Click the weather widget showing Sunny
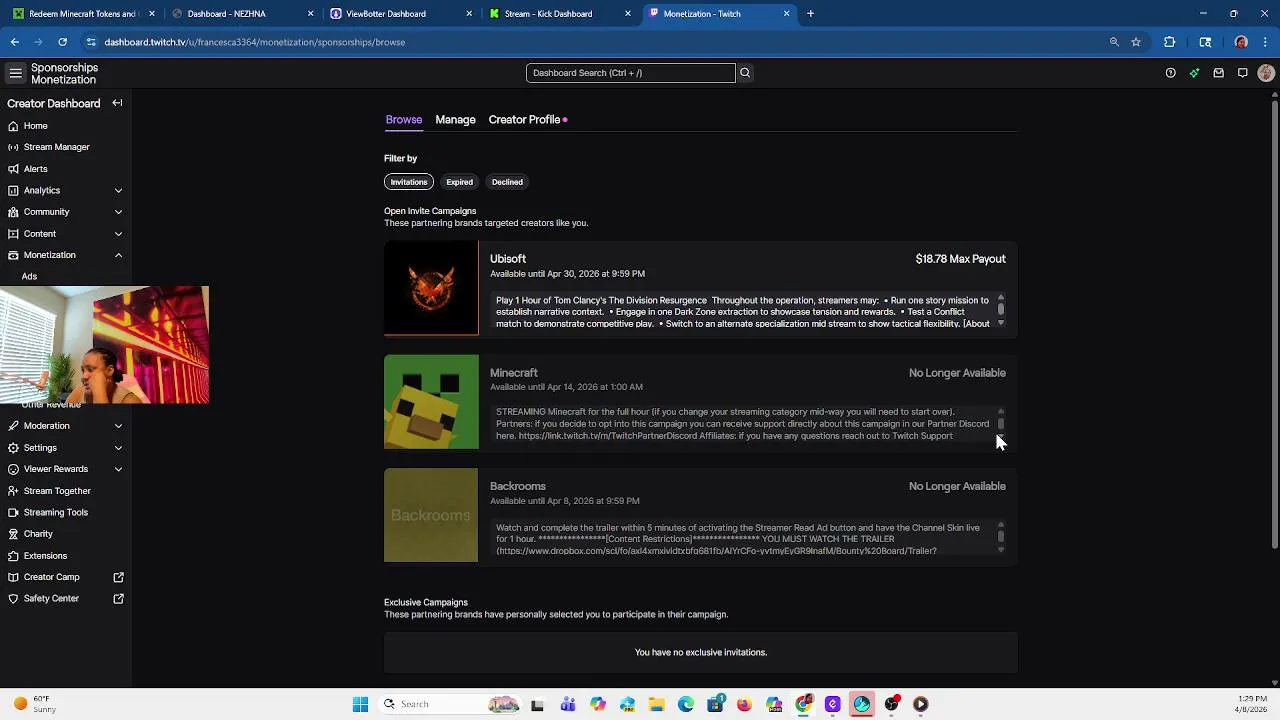The image size is (1280, 720). pyautogui.click(x=35, y=704)
